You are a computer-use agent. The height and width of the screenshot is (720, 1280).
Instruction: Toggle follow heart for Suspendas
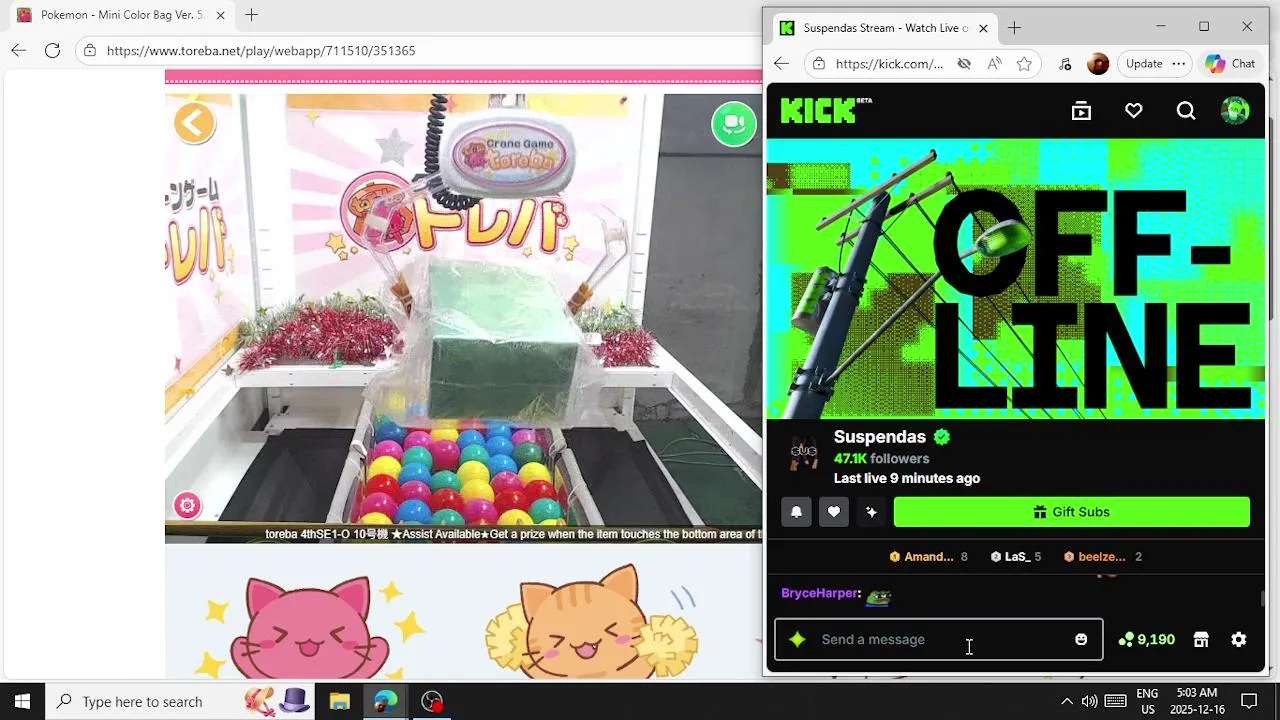[x=834, y=512]
